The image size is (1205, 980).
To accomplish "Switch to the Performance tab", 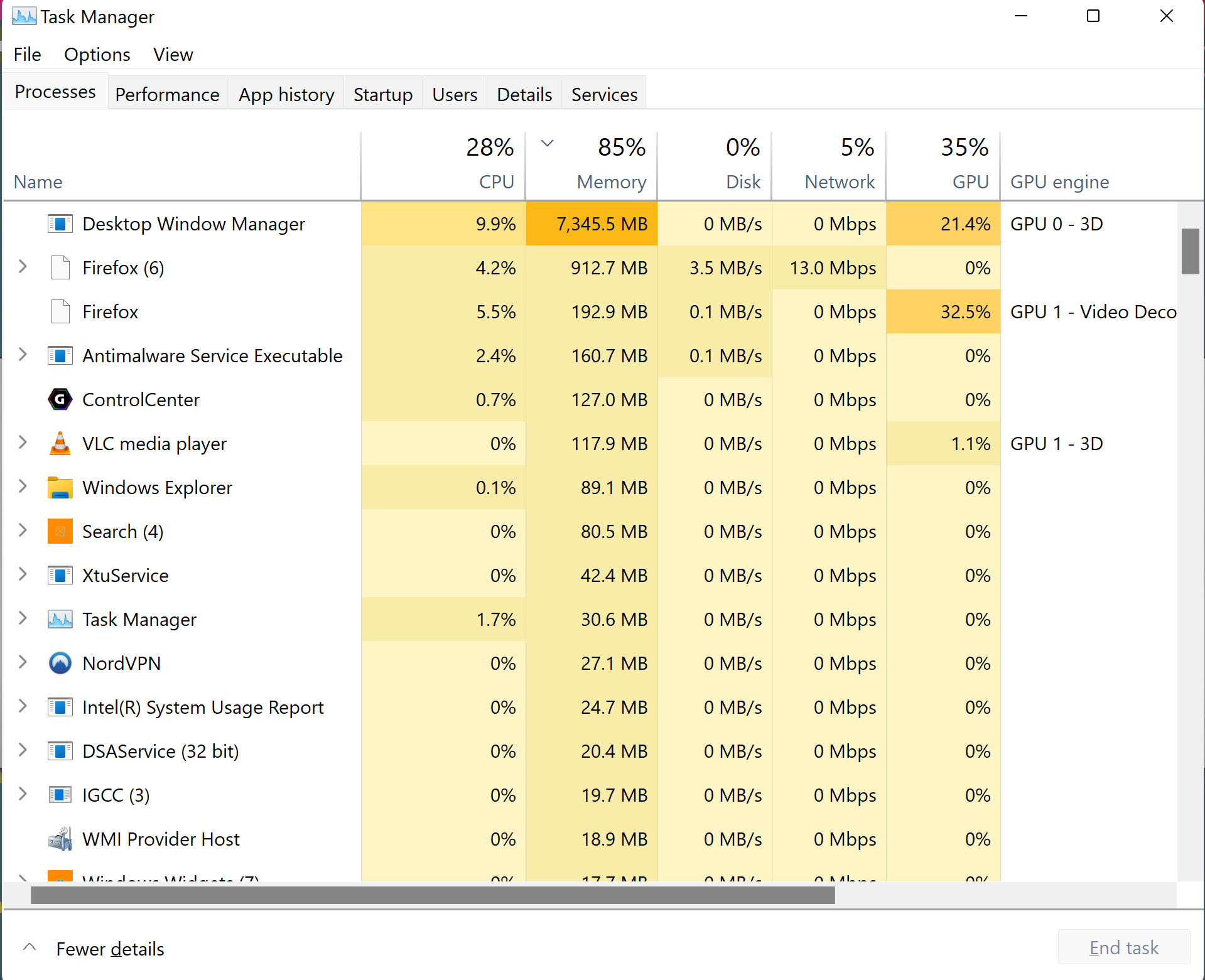I will (x=167, y=94).
